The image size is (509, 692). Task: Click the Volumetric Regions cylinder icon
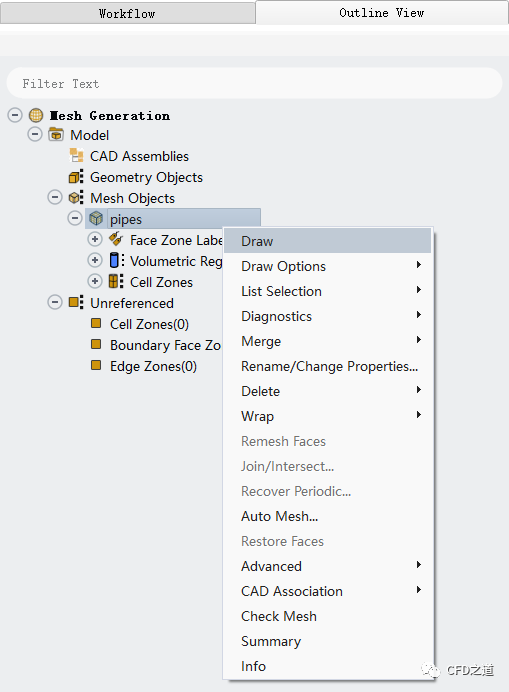pos(116,260)
